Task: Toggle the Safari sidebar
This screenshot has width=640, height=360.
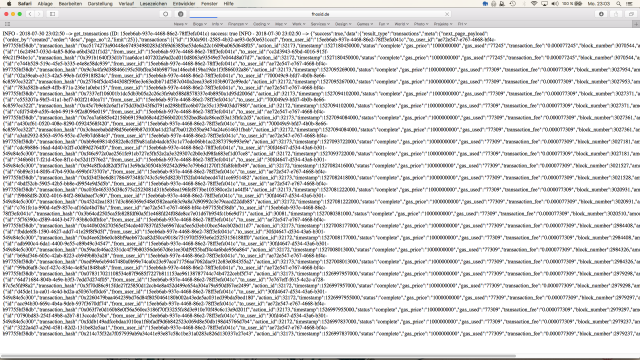Action: tap(53, 14)
